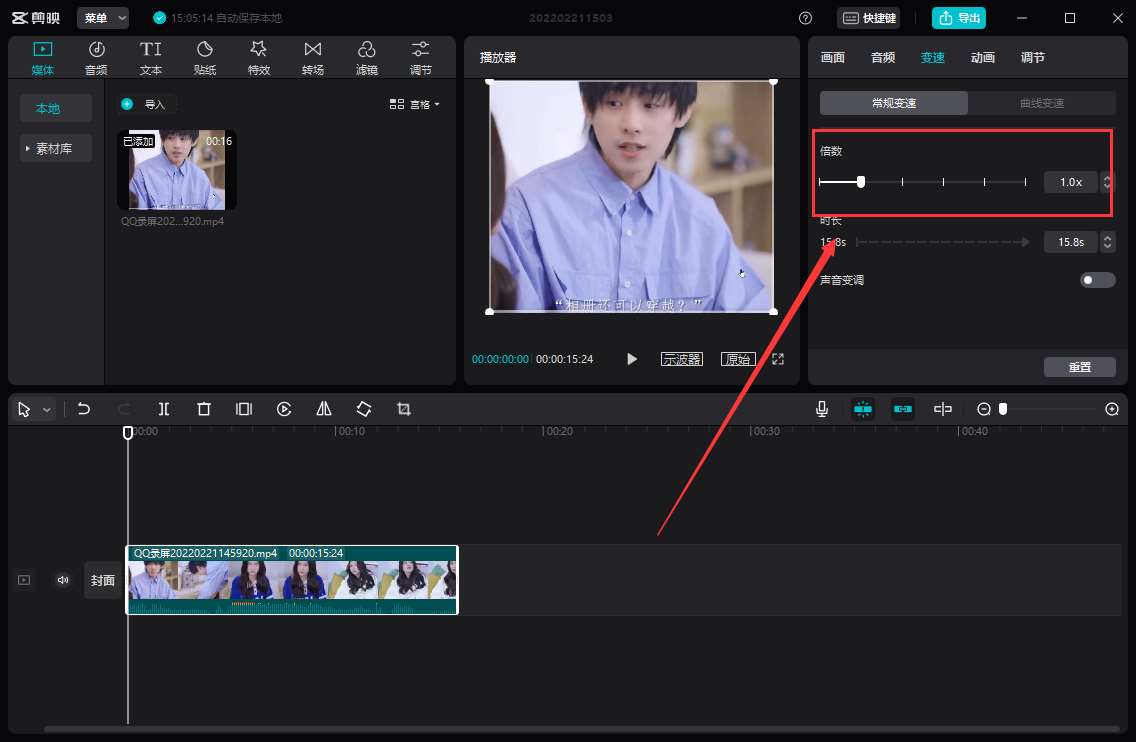Open the 特效 effects panel
The image size is (1136, 742).
(x=258, y=56)
